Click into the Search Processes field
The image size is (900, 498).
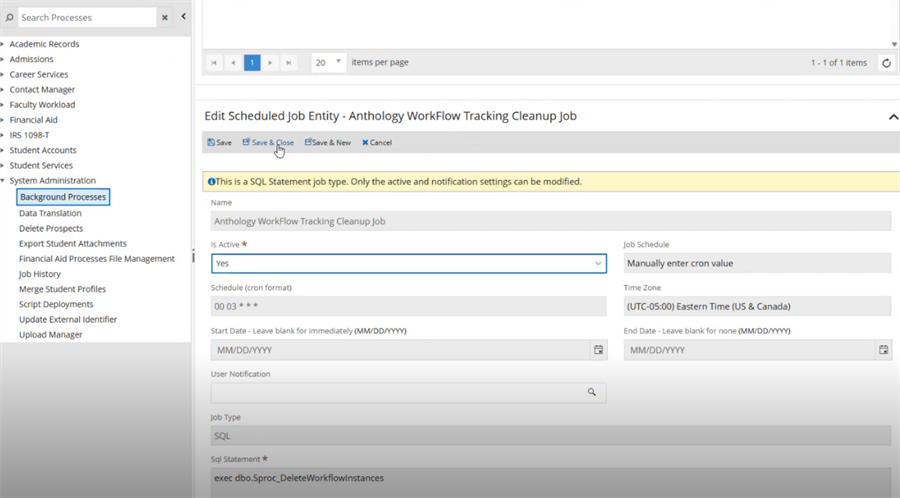tap(85, 17)
